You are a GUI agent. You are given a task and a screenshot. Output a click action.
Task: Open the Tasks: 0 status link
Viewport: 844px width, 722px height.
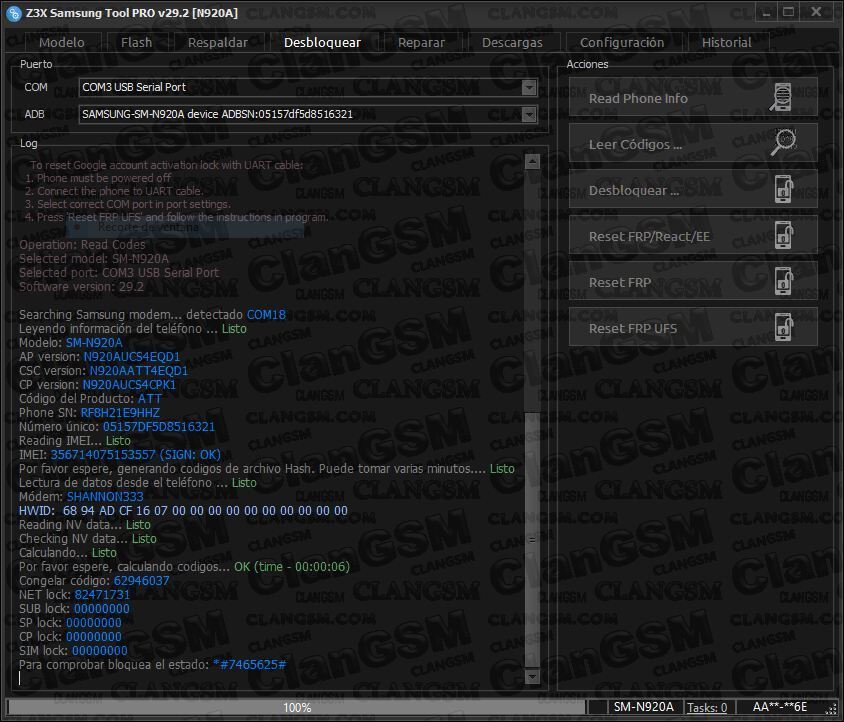point(707,707)
